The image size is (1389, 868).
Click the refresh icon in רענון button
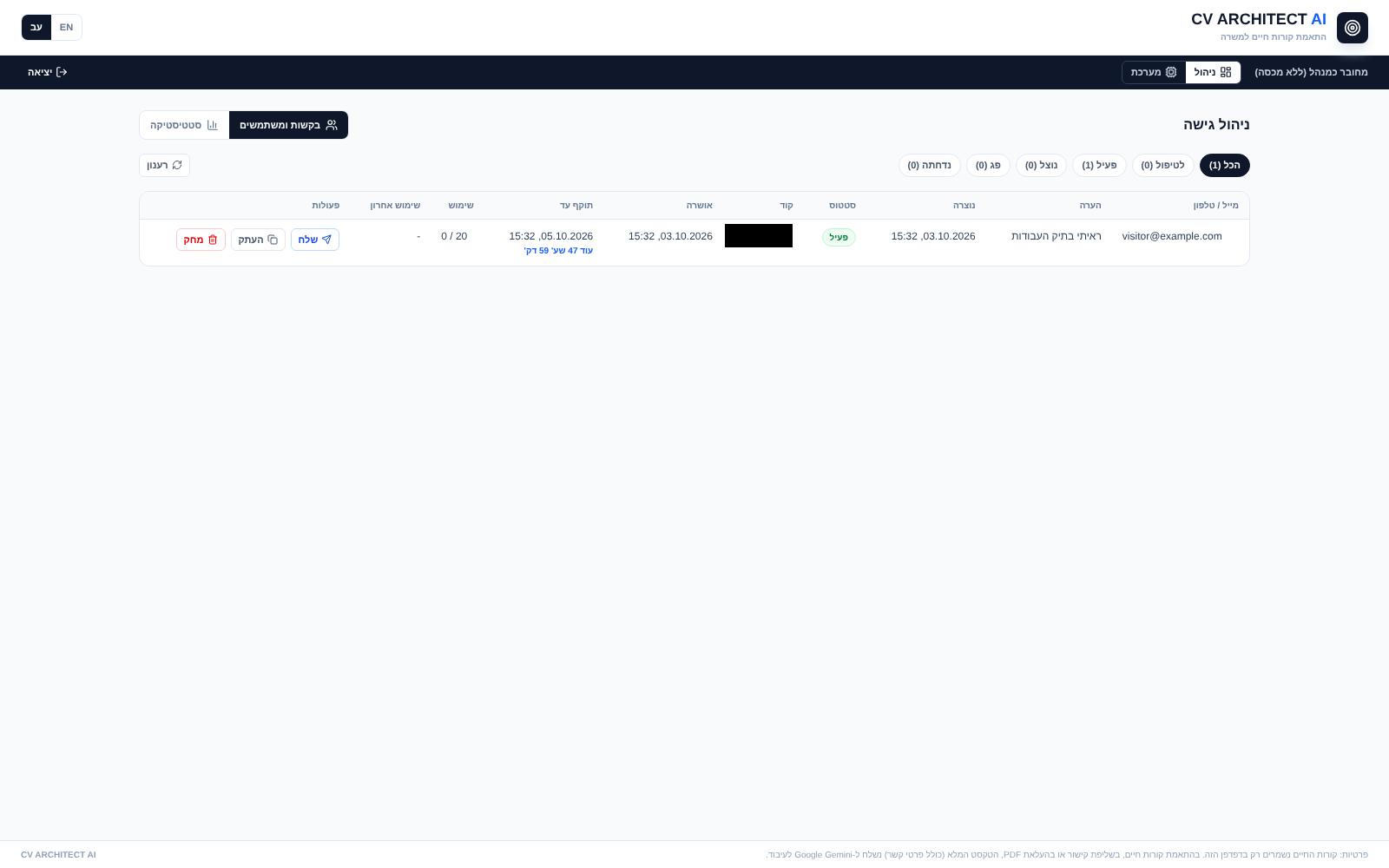click(177, 165)
